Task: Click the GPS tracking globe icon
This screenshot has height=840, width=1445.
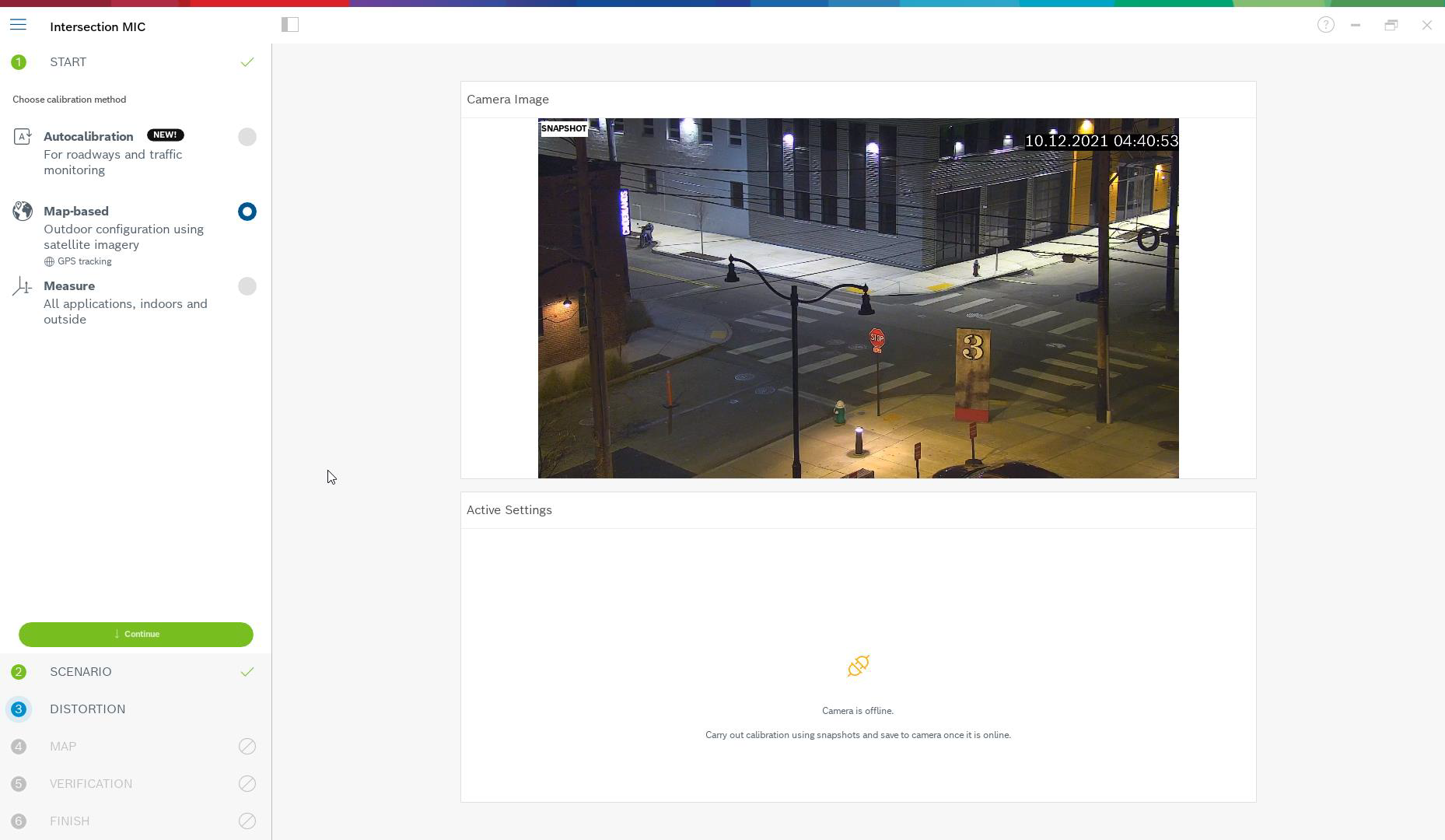Action: pyautogui.click(x=49, y=262)
